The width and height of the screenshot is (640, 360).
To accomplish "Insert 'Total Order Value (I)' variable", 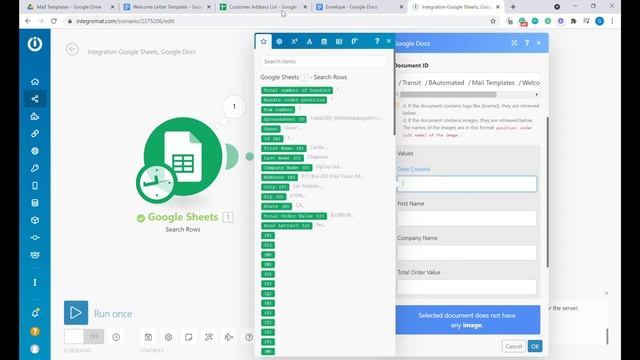I will [294, 216].
